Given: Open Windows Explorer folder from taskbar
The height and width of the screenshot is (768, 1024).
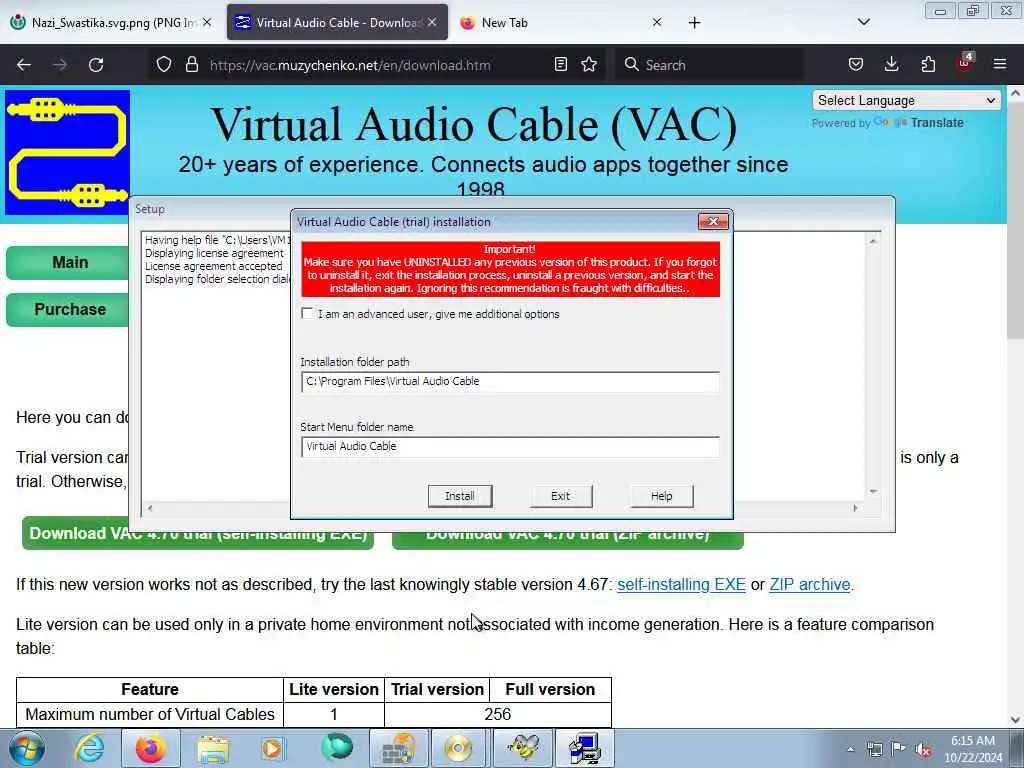Looking at the screenshot, I should tap(213, 748).
